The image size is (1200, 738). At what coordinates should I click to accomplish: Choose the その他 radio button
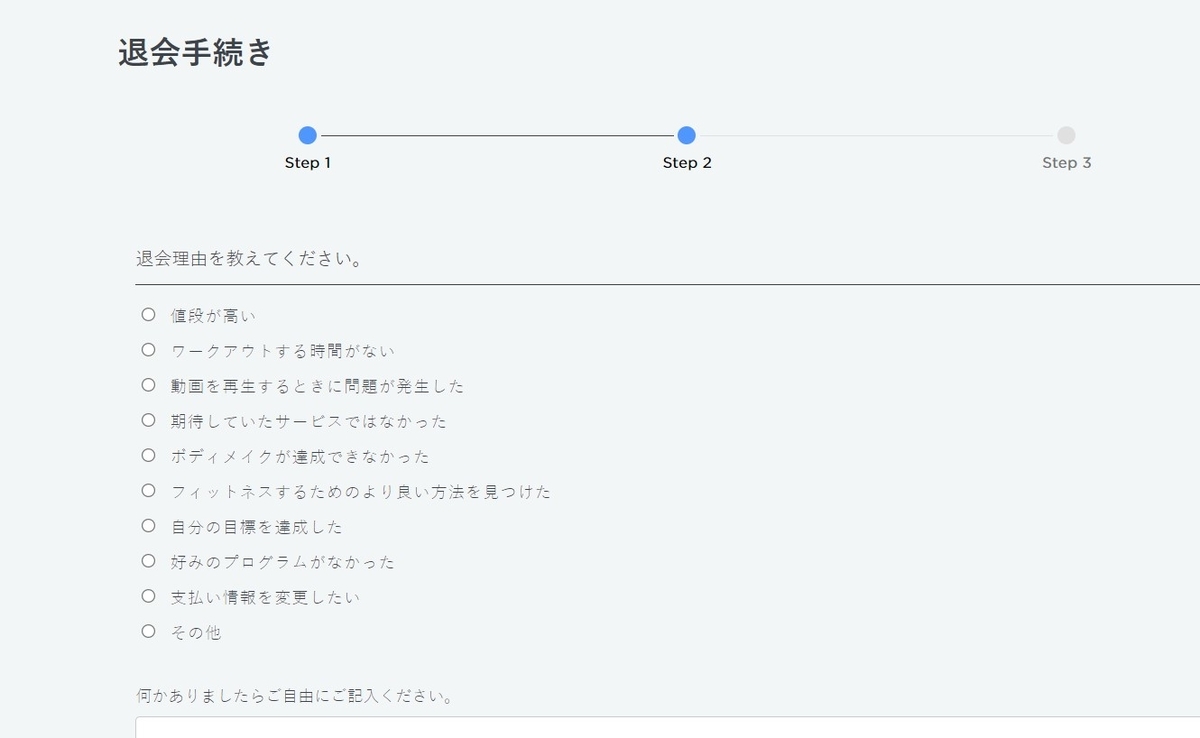coord(148,631)
